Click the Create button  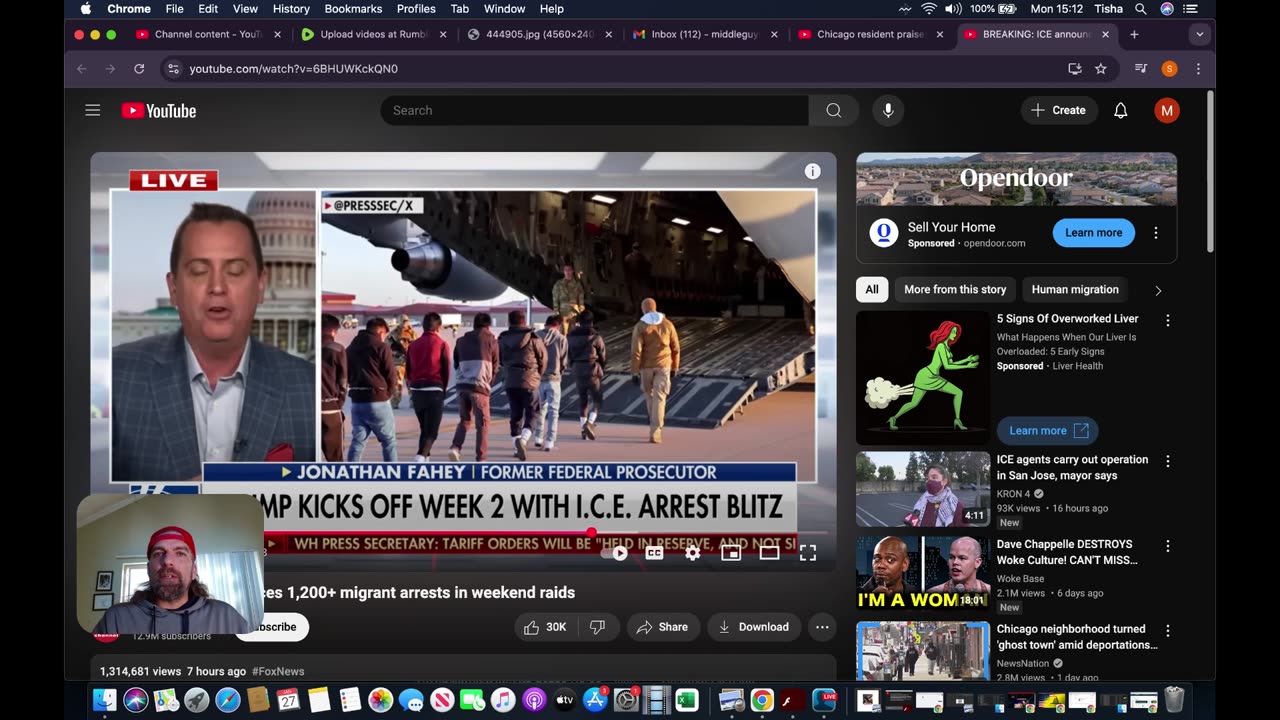point(1059,110)
